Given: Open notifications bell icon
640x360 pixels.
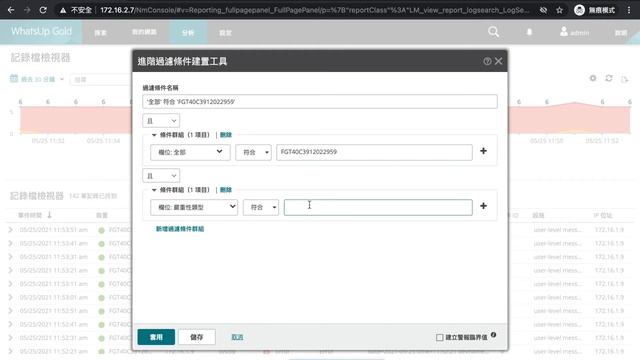Looking at the screenshot, I should tap(529, 32).
